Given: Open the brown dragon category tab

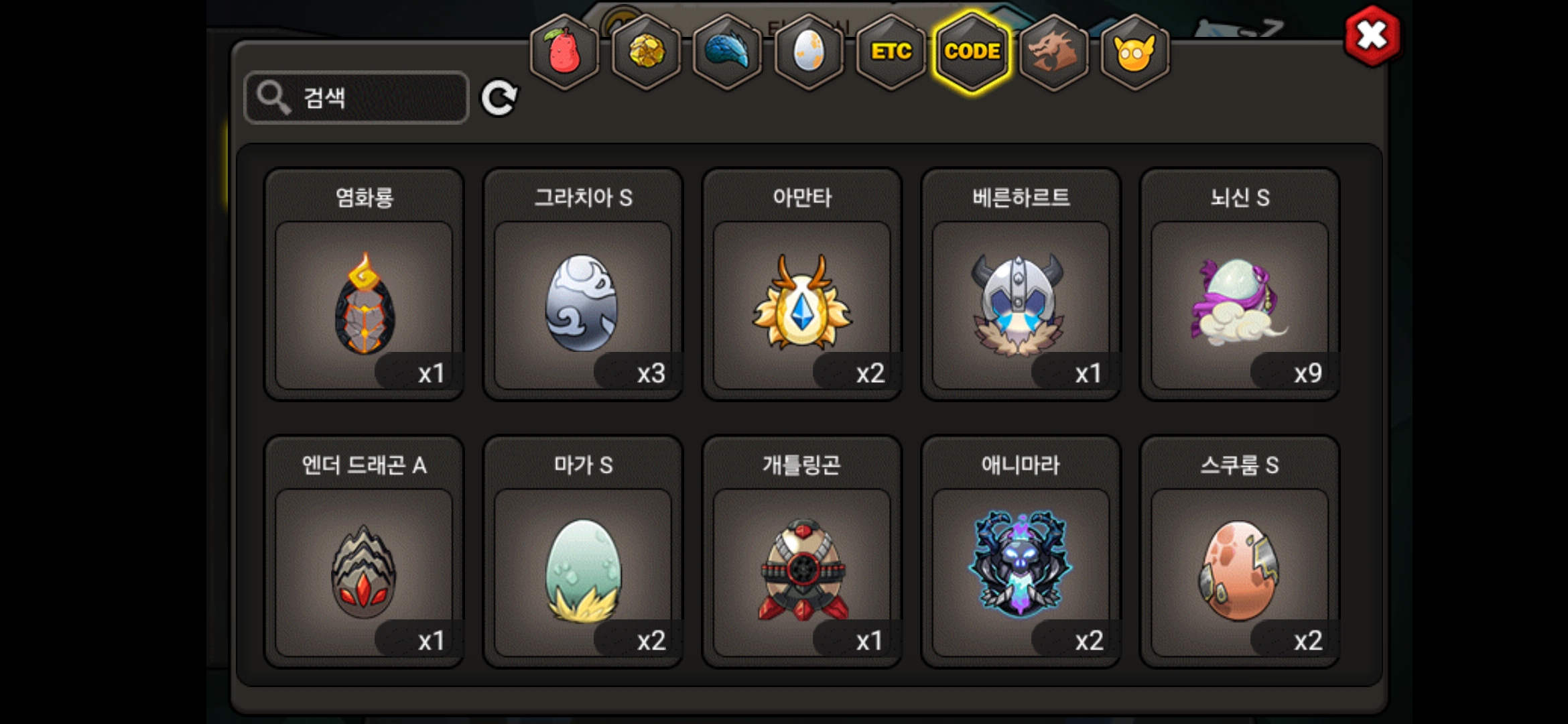Looking at the screenshot, I should (x=1054, y=52).
